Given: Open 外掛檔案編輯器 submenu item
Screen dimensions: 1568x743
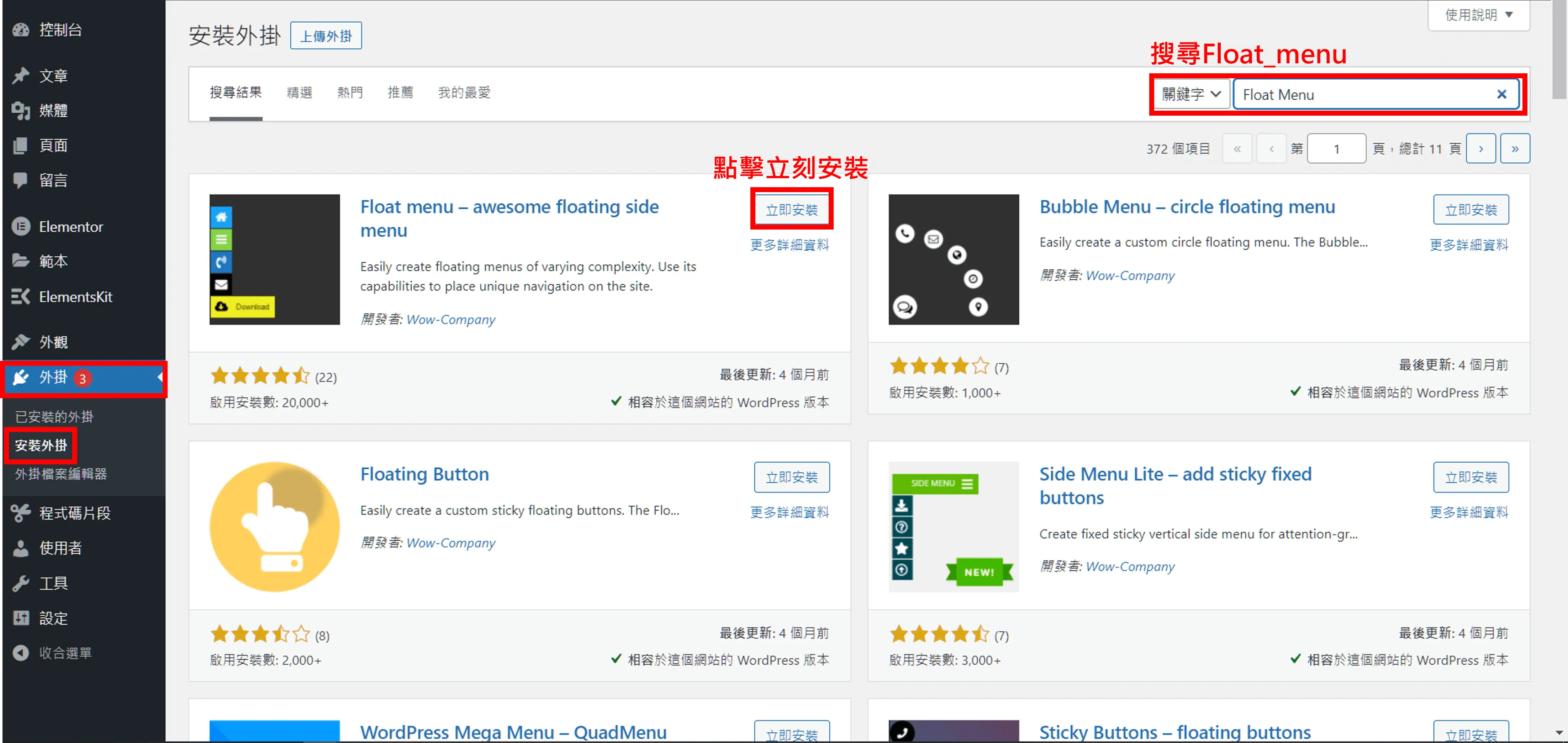Looking at the screenshot, I should coord(61,474).
